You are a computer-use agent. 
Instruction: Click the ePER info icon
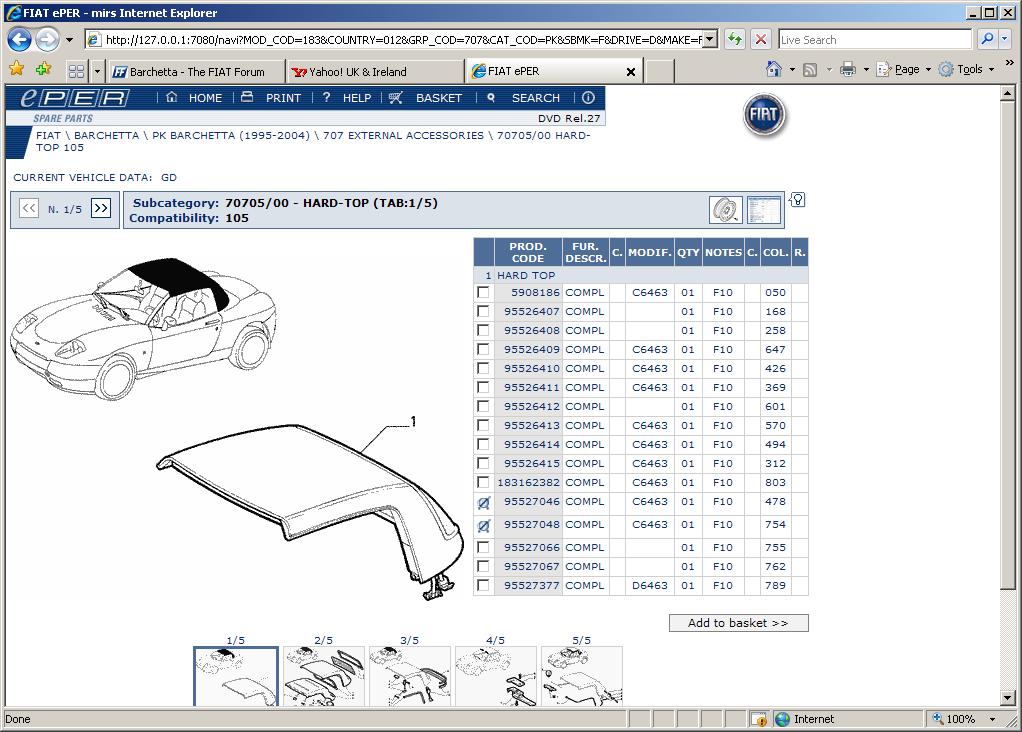(588, 98)
